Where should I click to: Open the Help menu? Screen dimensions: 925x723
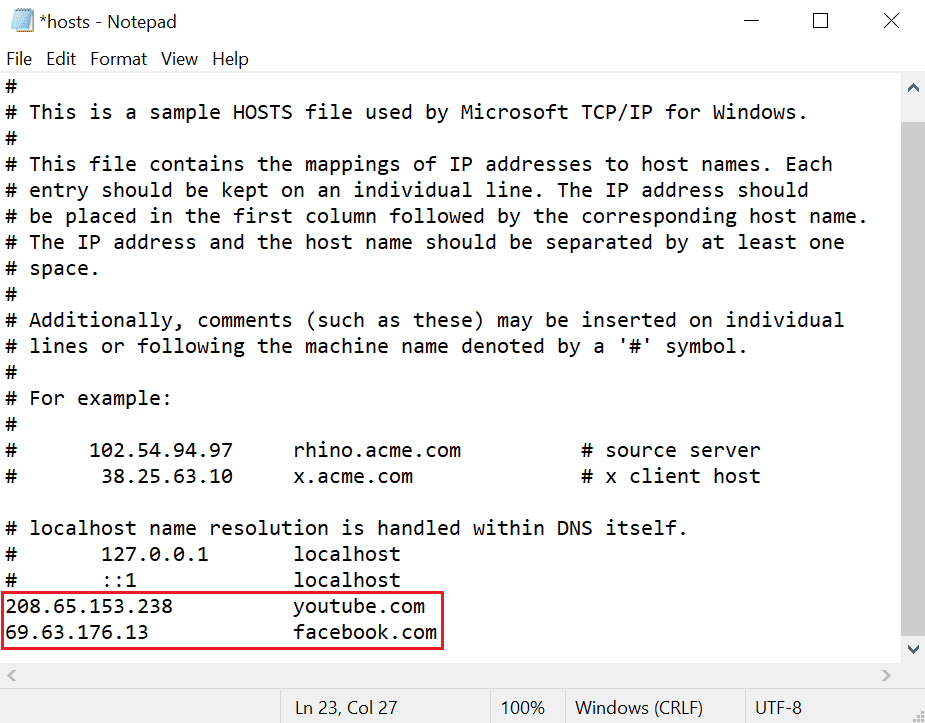(230, 59)
